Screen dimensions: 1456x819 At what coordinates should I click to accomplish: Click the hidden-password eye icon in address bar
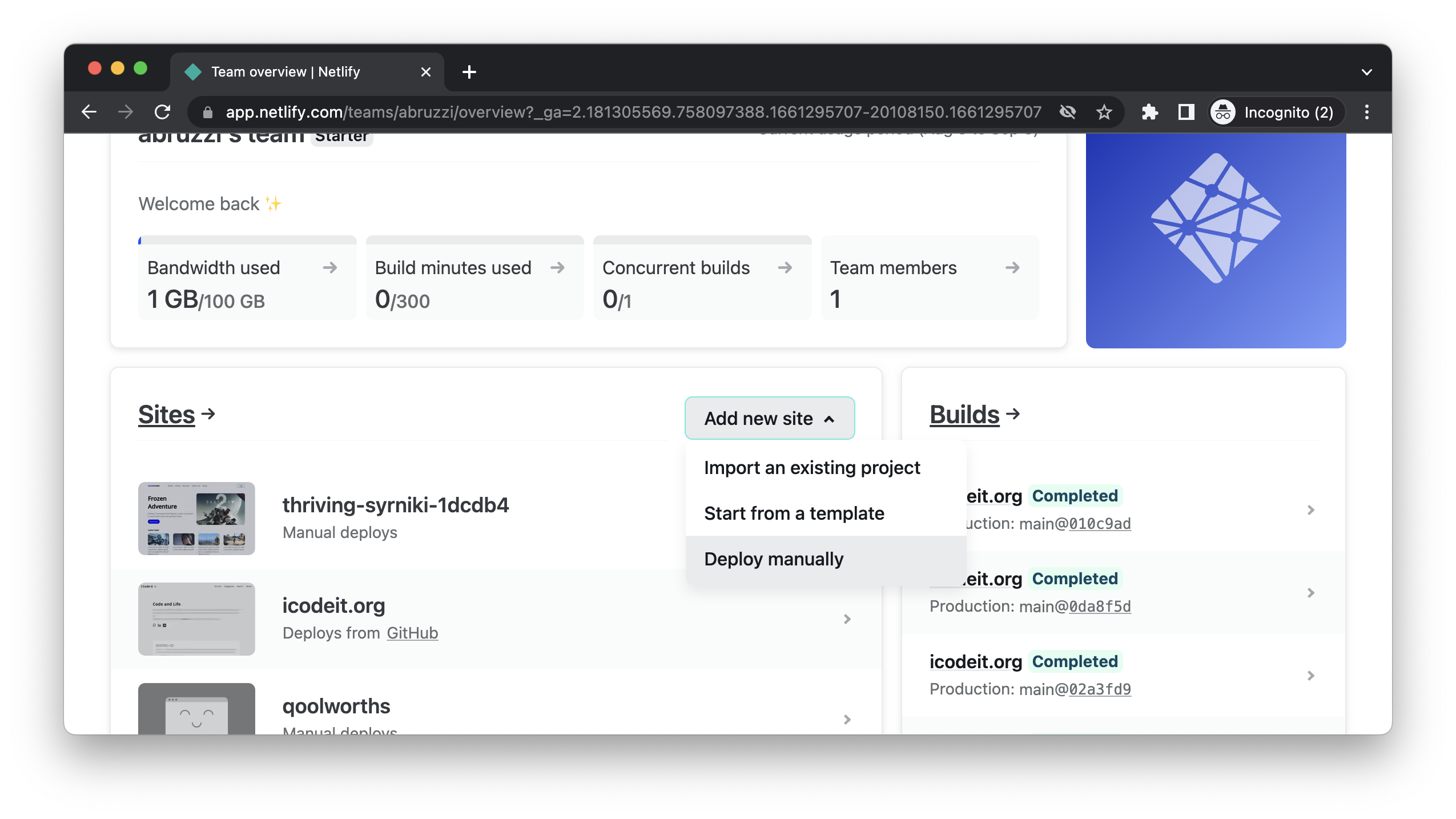click(x=1067, y=112)
